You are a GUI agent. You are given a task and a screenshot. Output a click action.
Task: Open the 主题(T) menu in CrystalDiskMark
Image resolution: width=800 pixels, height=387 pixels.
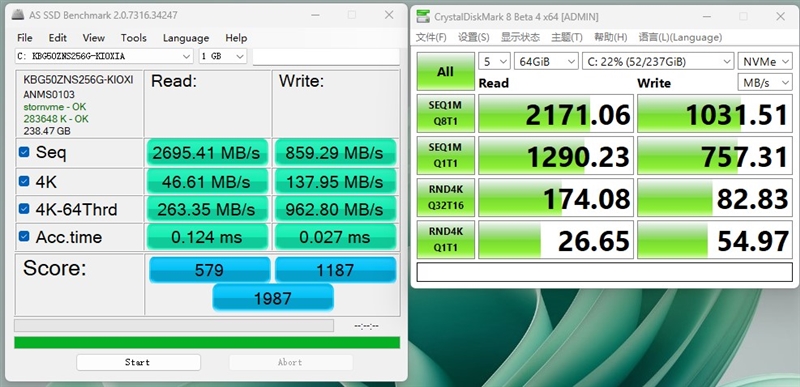(567, 37)
